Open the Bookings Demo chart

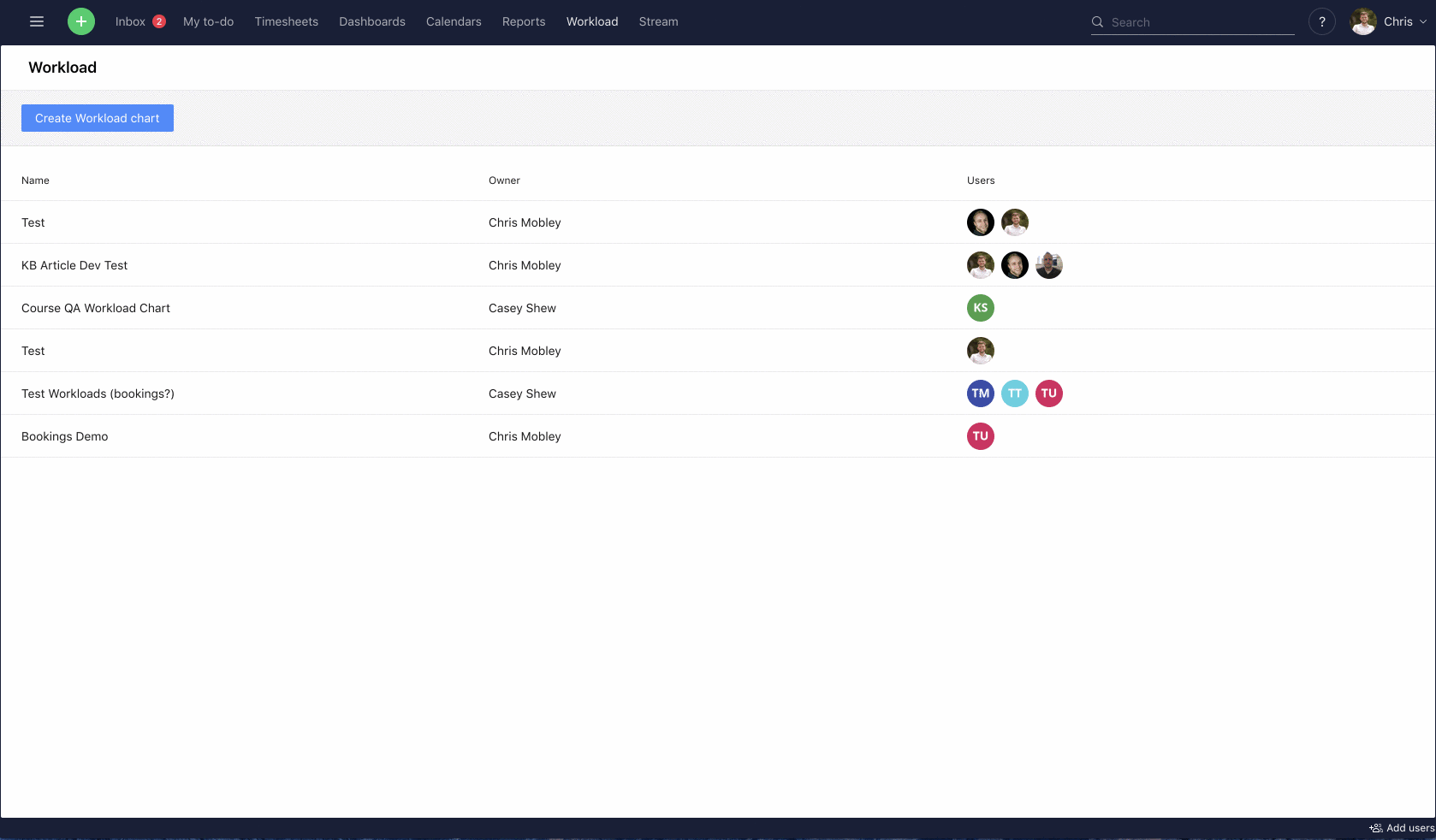(65, 436)
